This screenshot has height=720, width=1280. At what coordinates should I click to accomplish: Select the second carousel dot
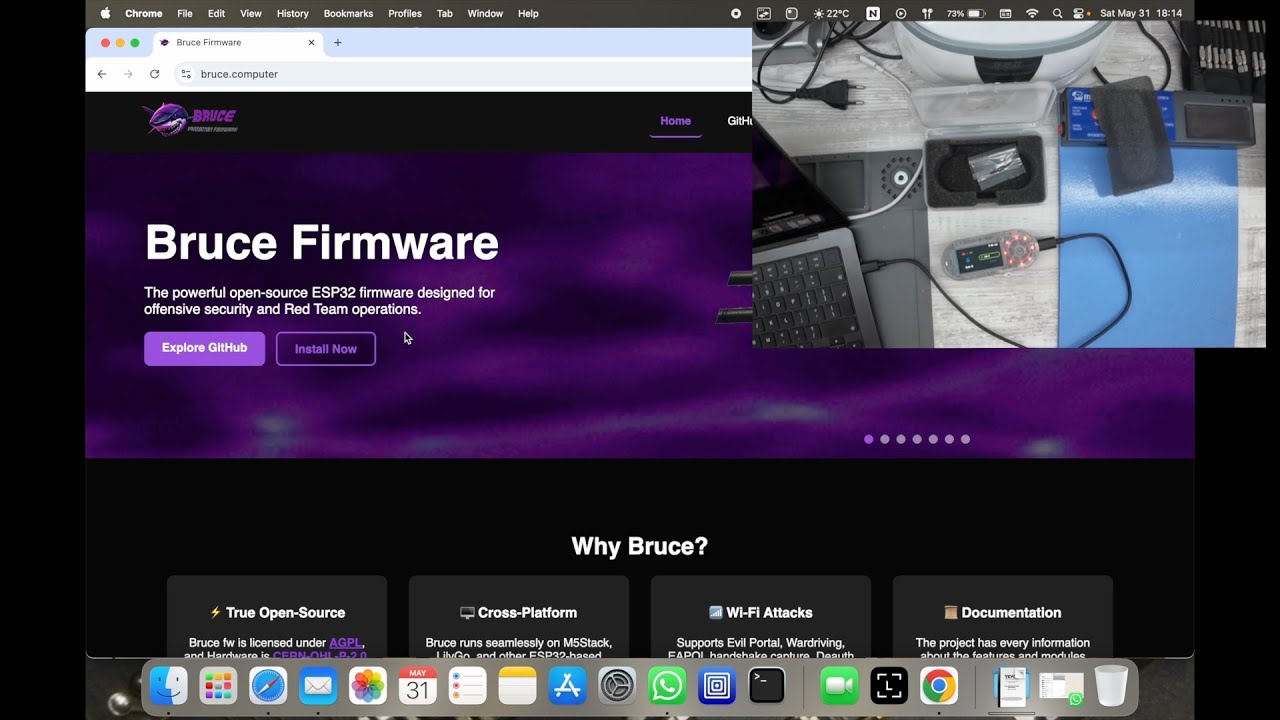[x=884, y=439]
